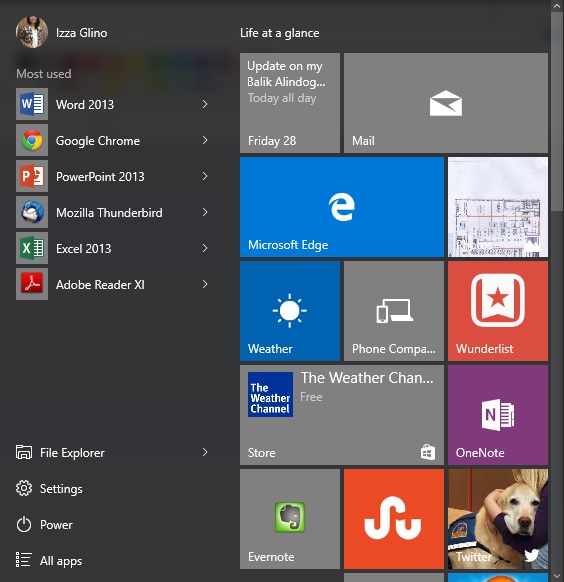Click the Start menu scrollbar thumb

pyautogui.click(x=557, y=111)
